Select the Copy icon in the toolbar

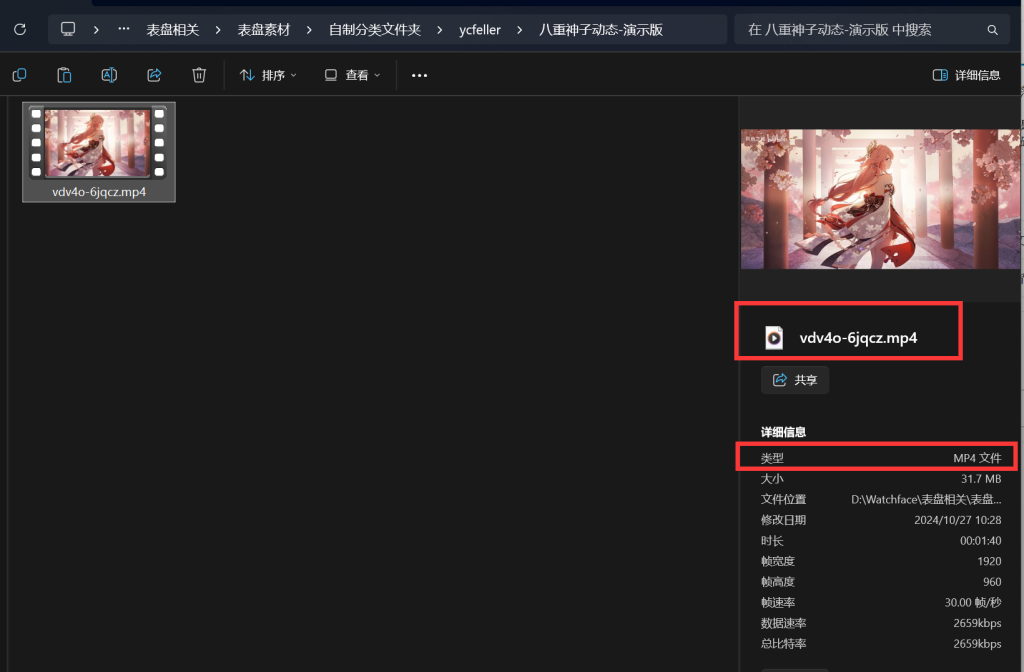(18, 74)
